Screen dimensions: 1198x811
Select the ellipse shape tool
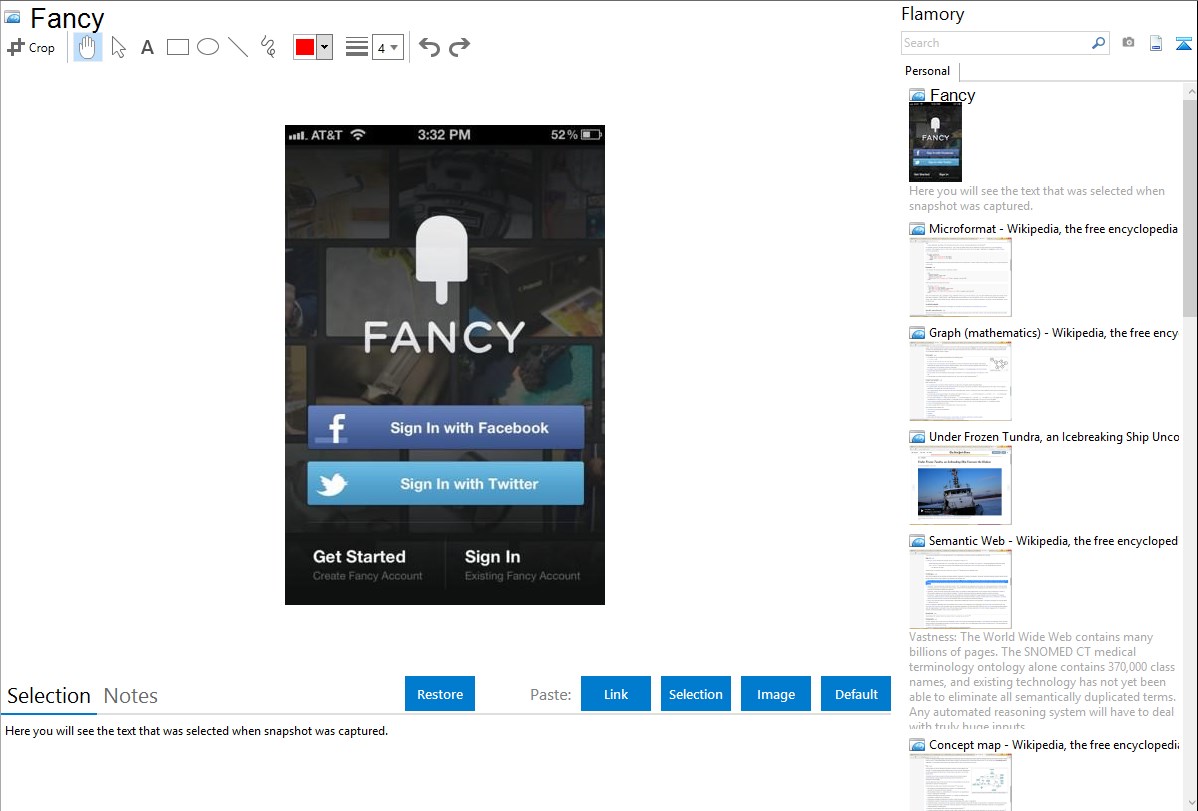point(208,47)
